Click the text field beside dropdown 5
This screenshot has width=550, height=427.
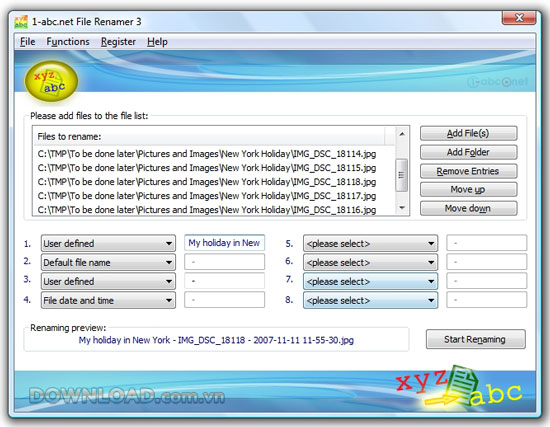pos(487,243)
